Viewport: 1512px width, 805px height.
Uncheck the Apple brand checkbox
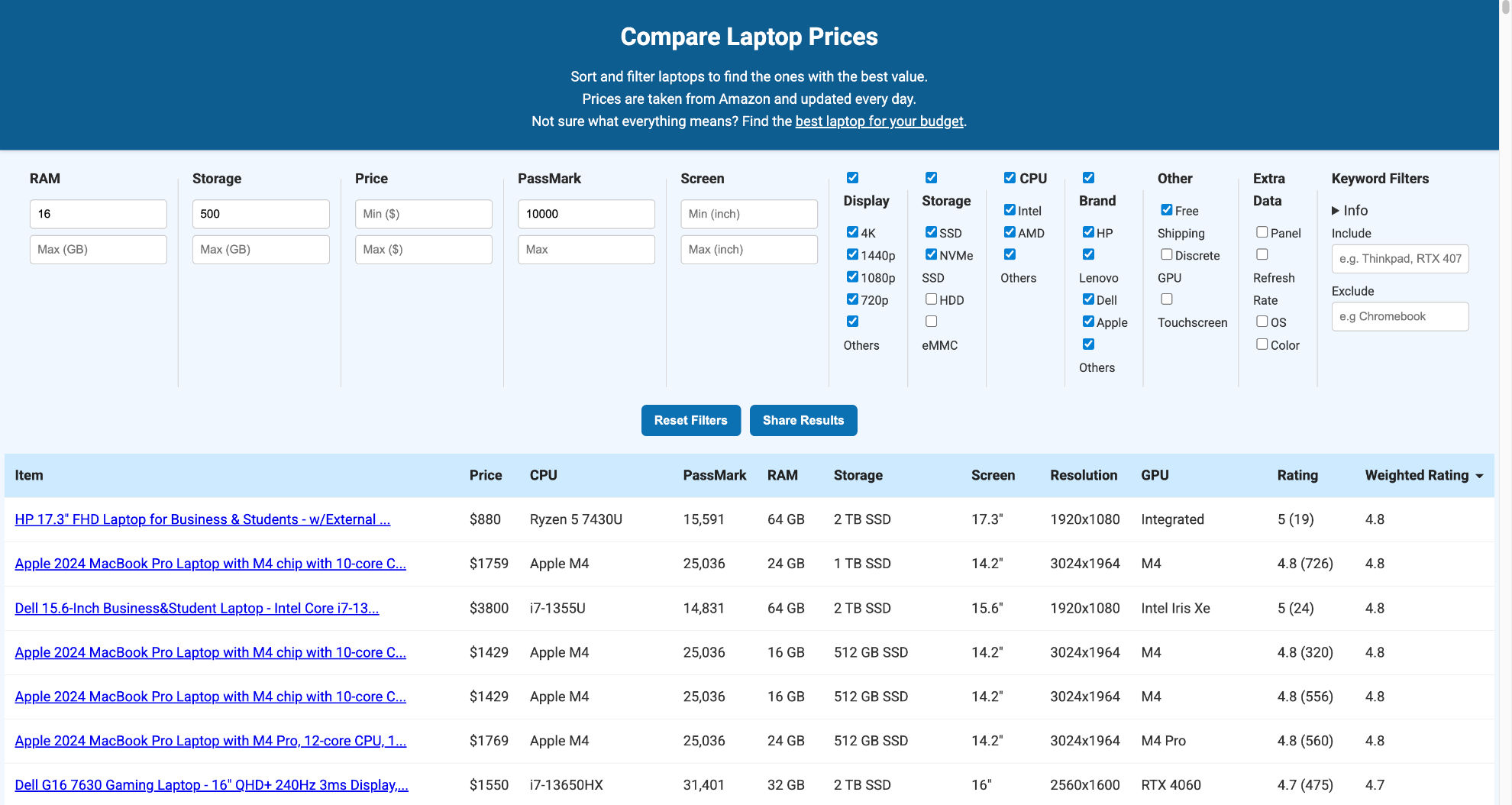point(1088,322)
